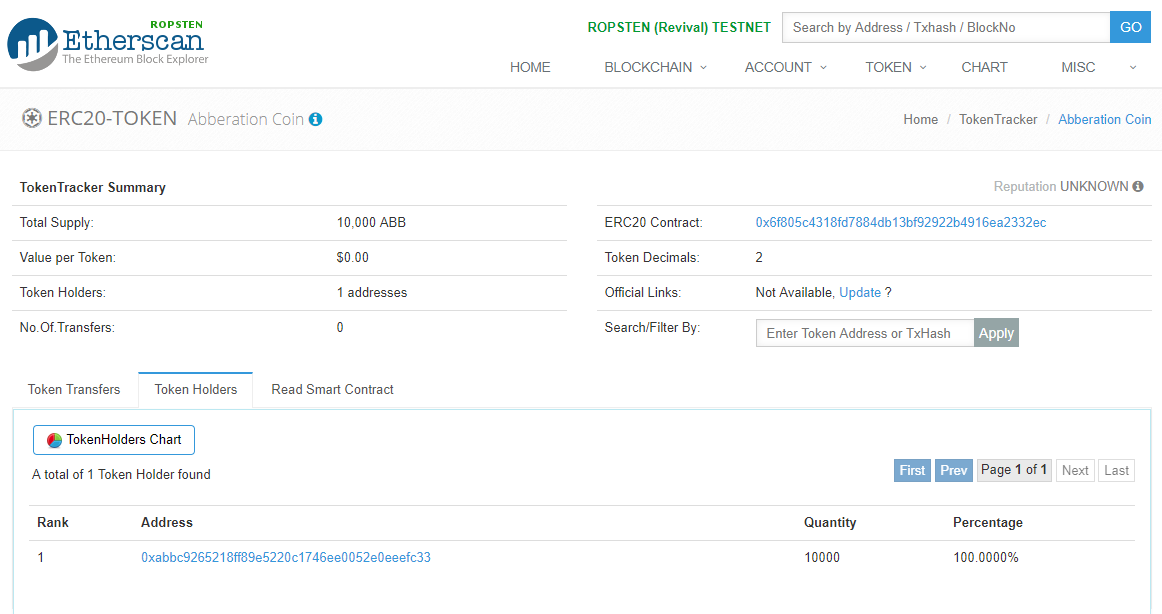Open the HOME menu item
Viewport: 1162px width, 614px height.
pyautogui.click(x=530, y=67)
